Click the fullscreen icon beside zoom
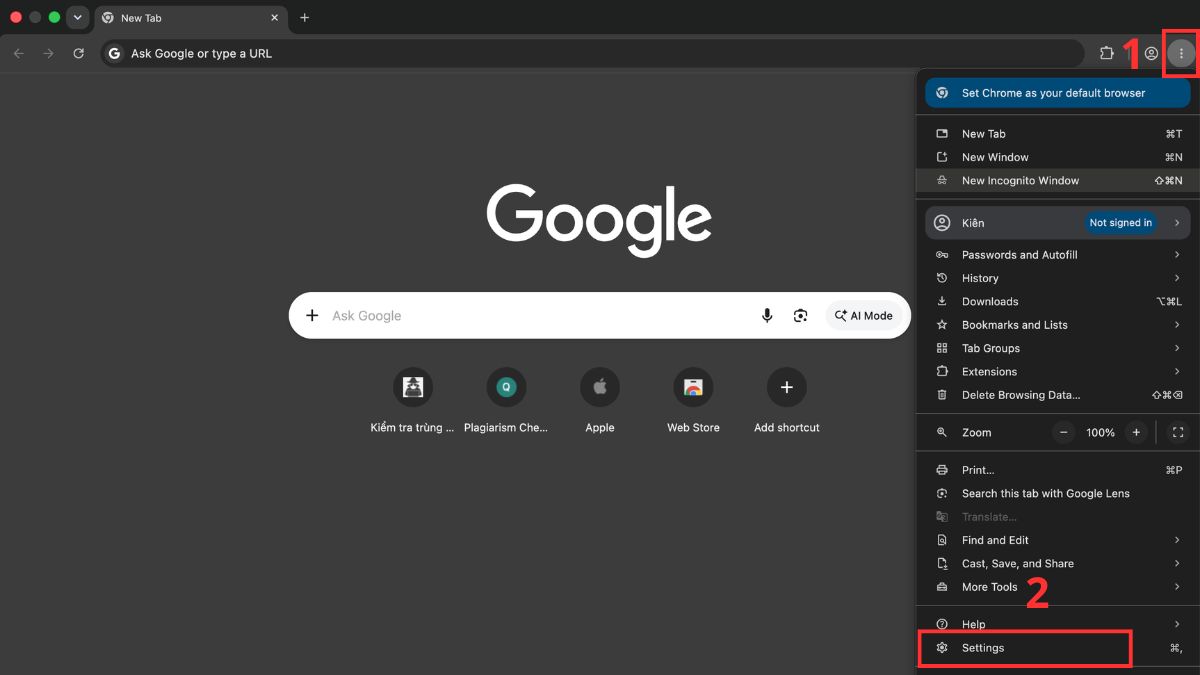1200x675 pixels. pyautogui.click(x=1178, y=432)
